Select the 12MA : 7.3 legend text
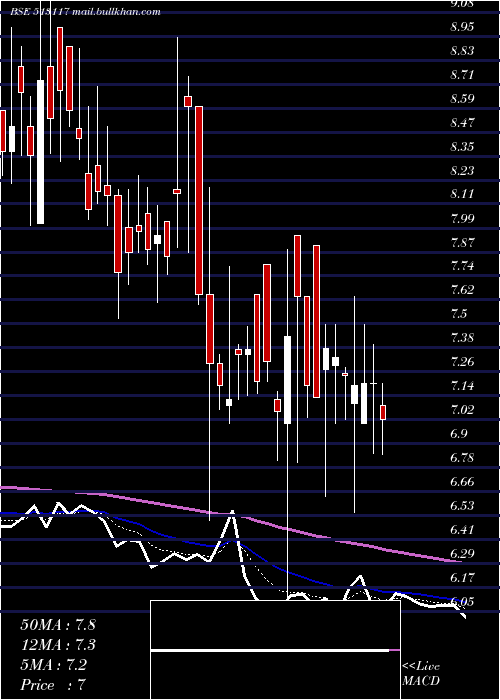This screenshot has height=700, width=500. coord(58,645)
